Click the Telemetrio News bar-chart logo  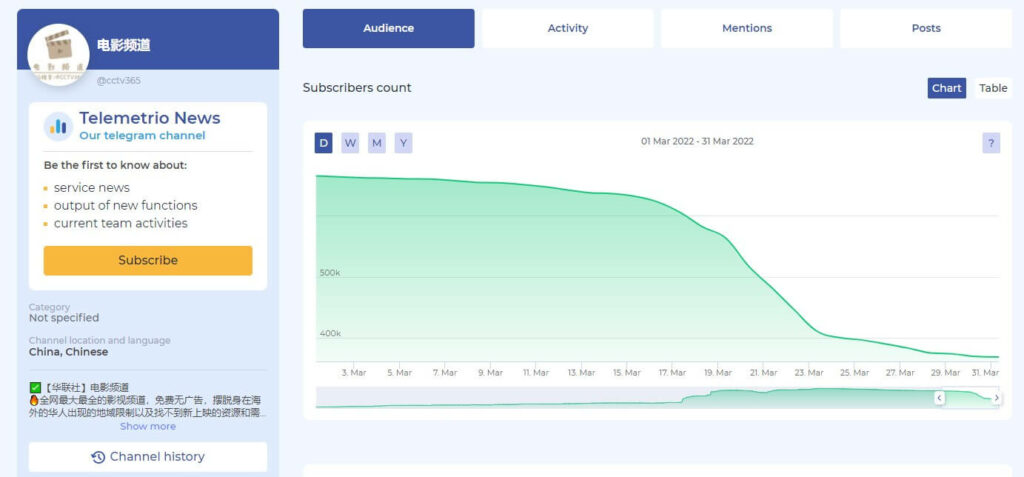pyautogui.click(x=58, y=126)
